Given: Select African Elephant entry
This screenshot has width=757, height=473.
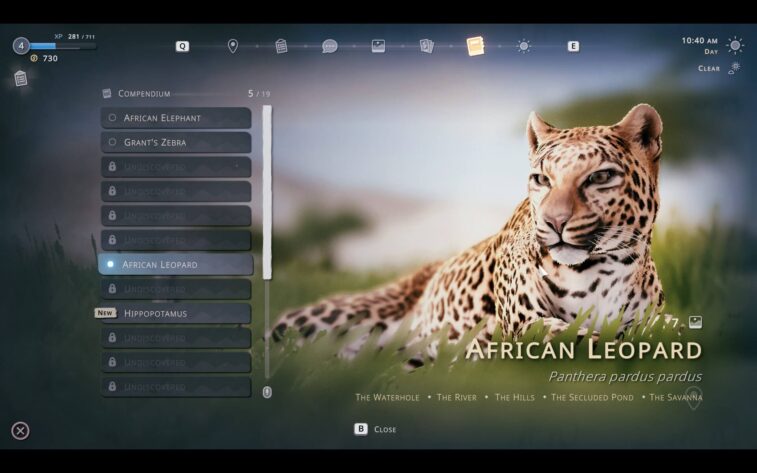Looking at the screenshot, I should tap(176, 118).
